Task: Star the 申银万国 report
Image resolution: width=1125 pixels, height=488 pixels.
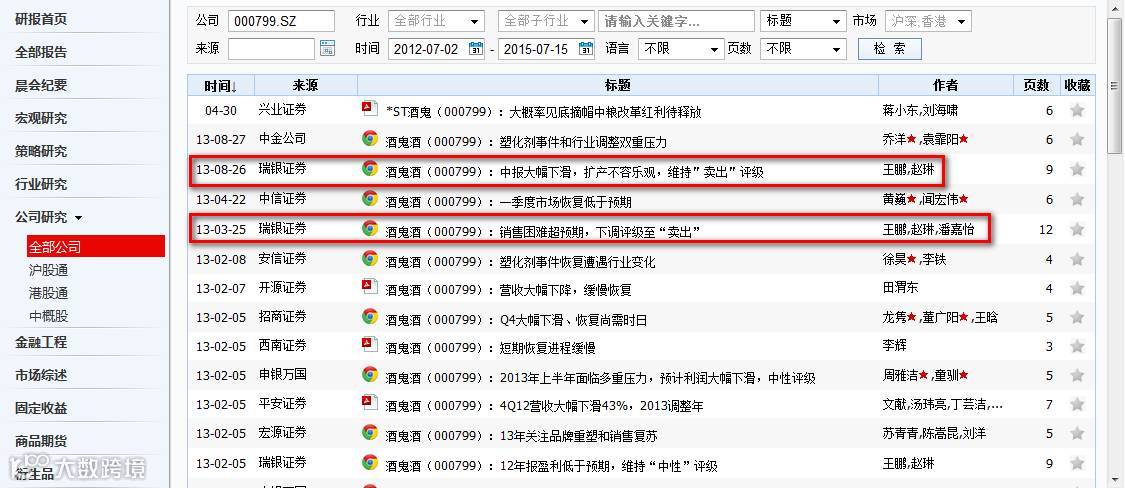Action: (x=1076, y=375)
